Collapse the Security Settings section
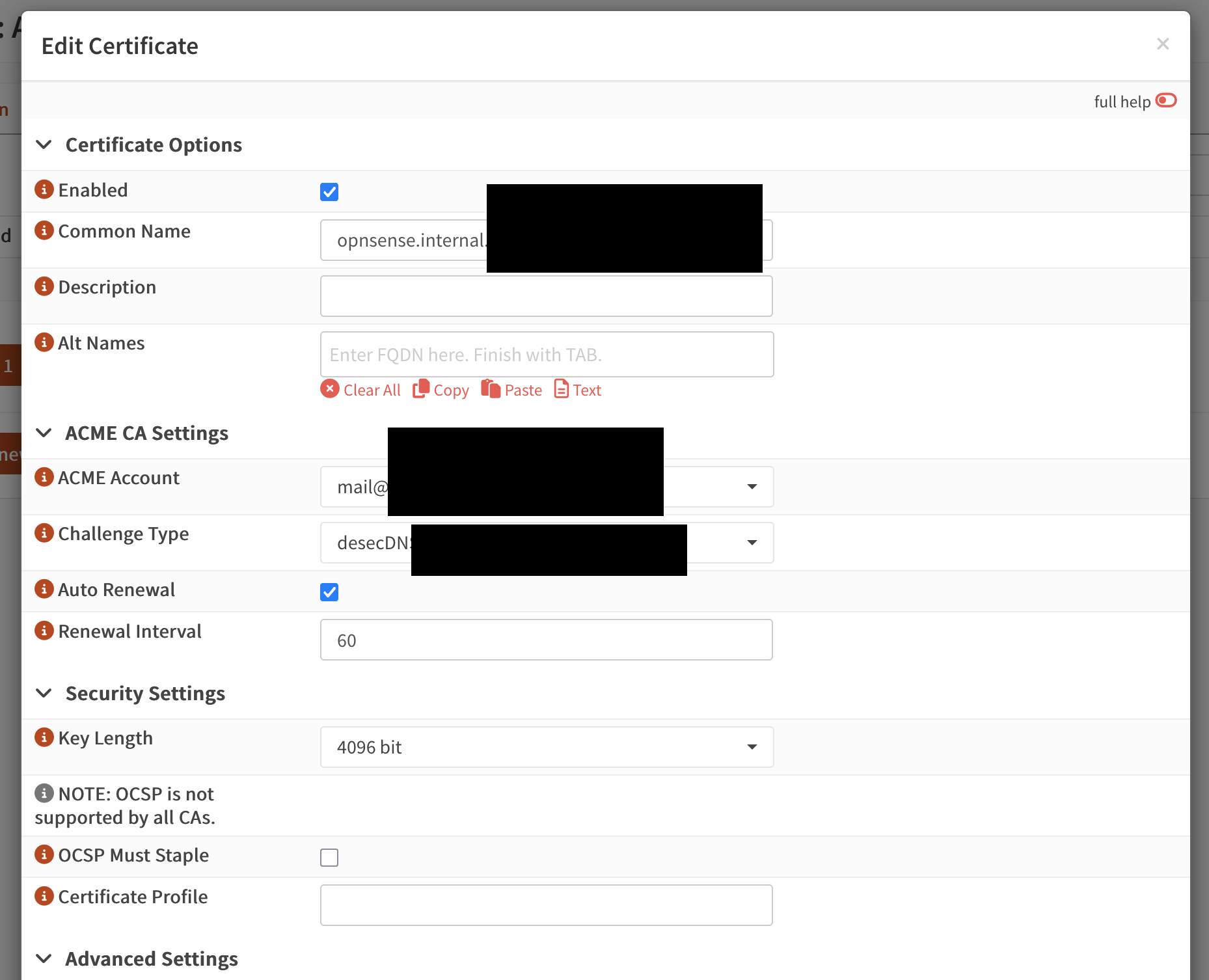 (x=44, y=693)
